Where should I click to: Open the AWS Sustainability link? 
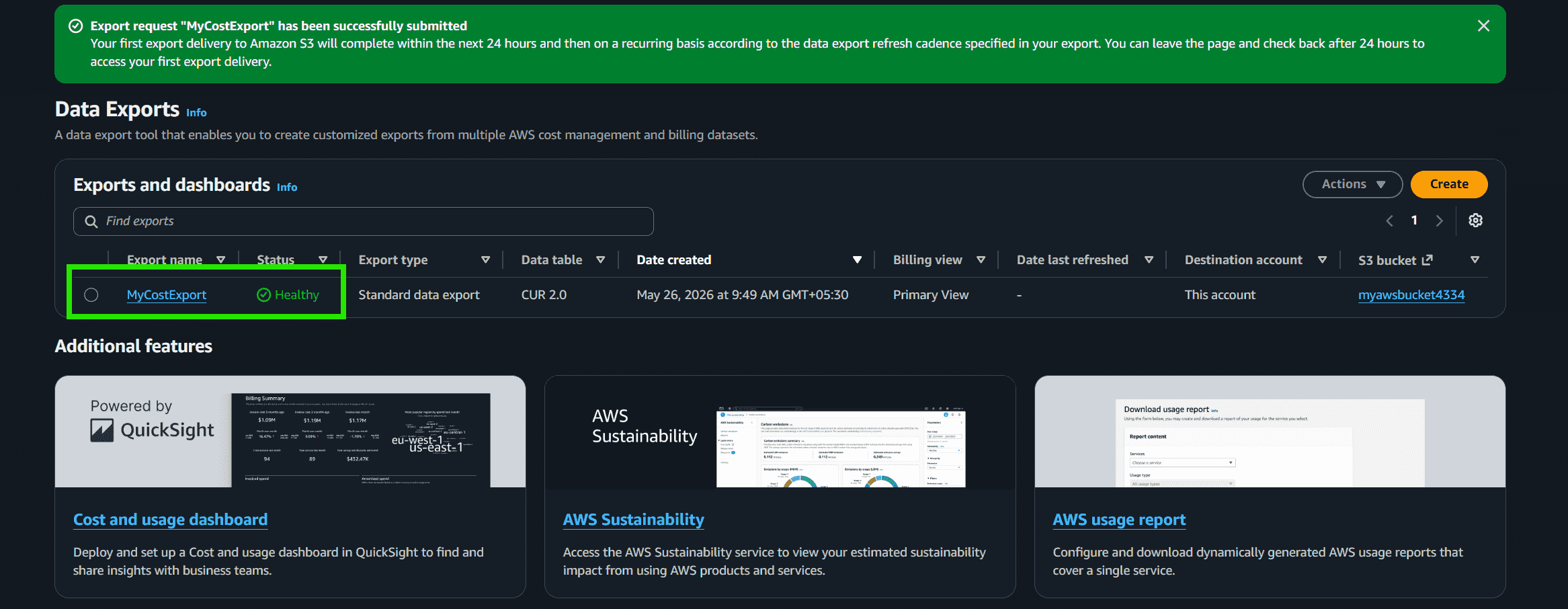[634, 520]
